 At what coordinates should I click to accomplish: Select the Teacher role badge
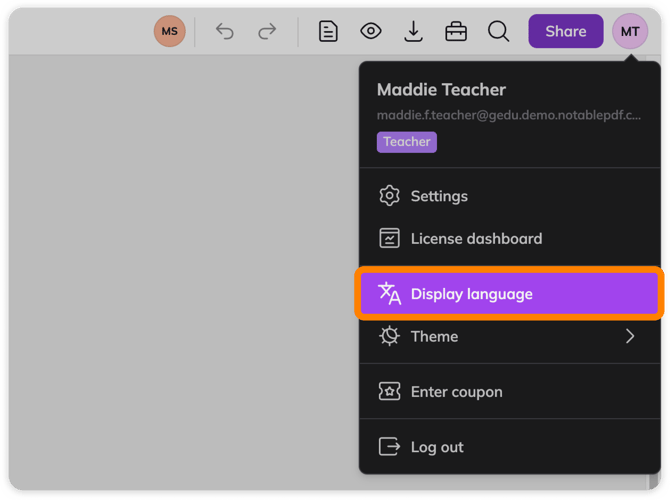click(407, 142)
